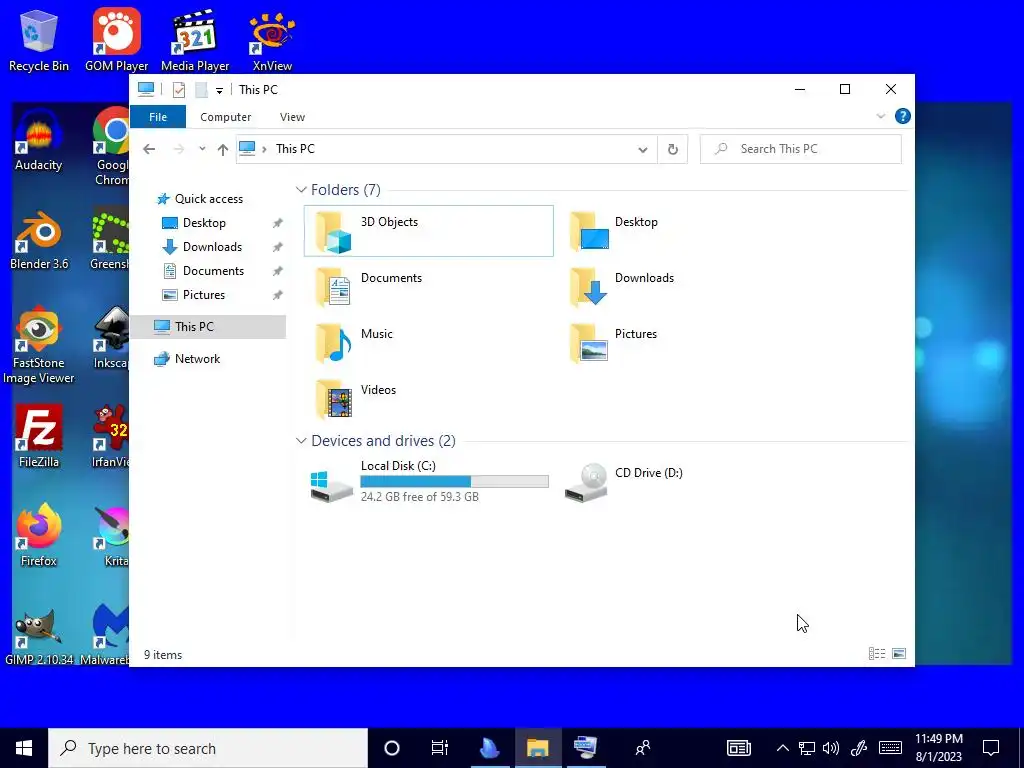Expand the ribbon with the chevron
Screen dimensions: 1024x768
coord(880,116)
